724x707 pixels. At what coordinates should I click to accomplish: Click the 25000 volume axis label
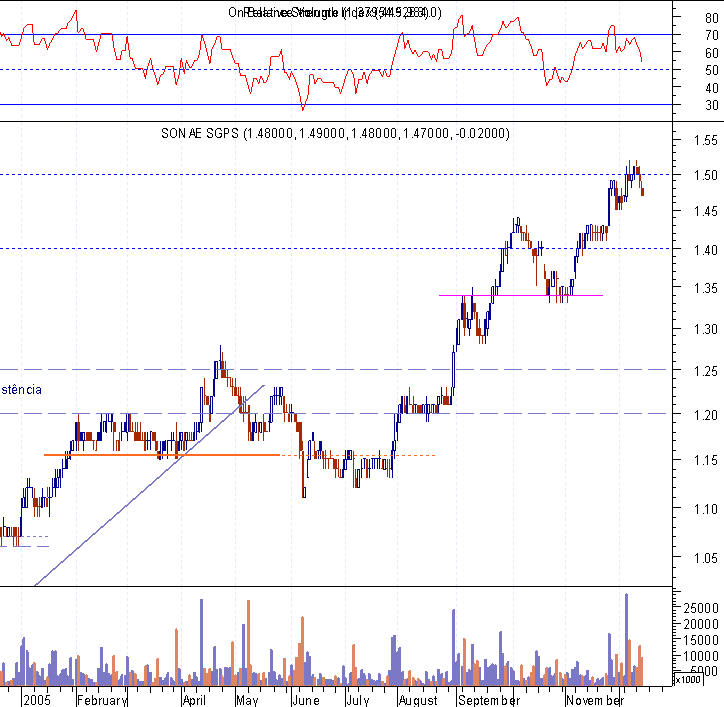coord(701,609)
